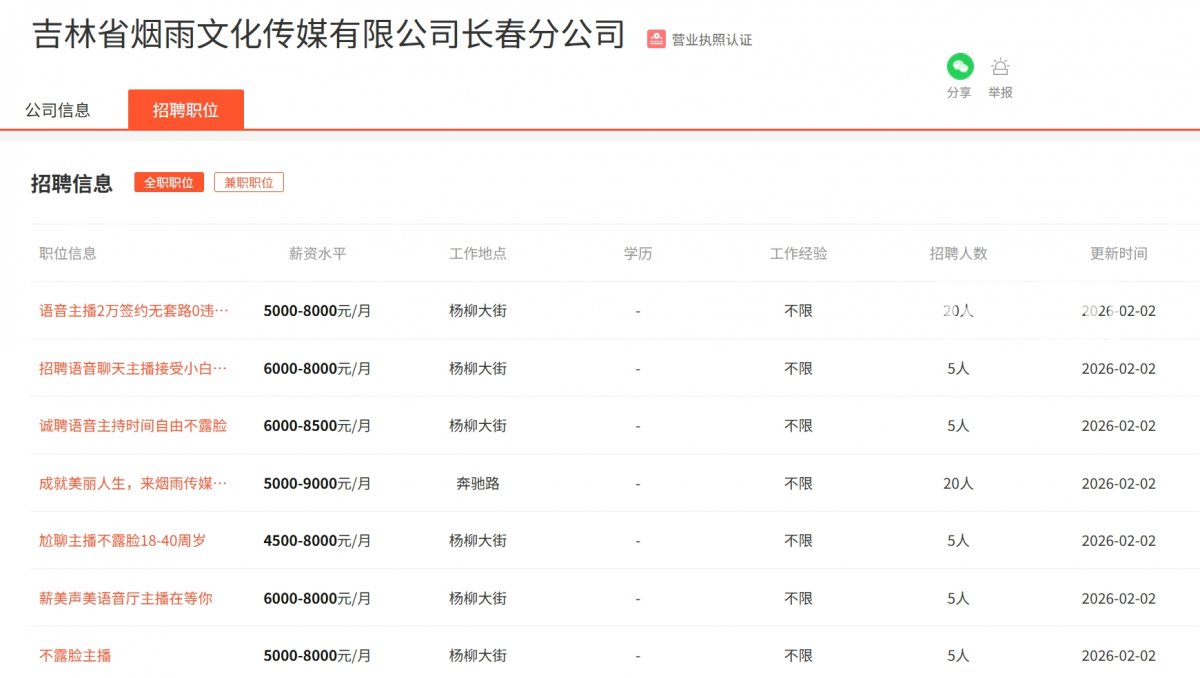Click the report alarm icon
The height and width of the screenshot is (678, 1200).
pyautogui.click(x=1000, y=67)
